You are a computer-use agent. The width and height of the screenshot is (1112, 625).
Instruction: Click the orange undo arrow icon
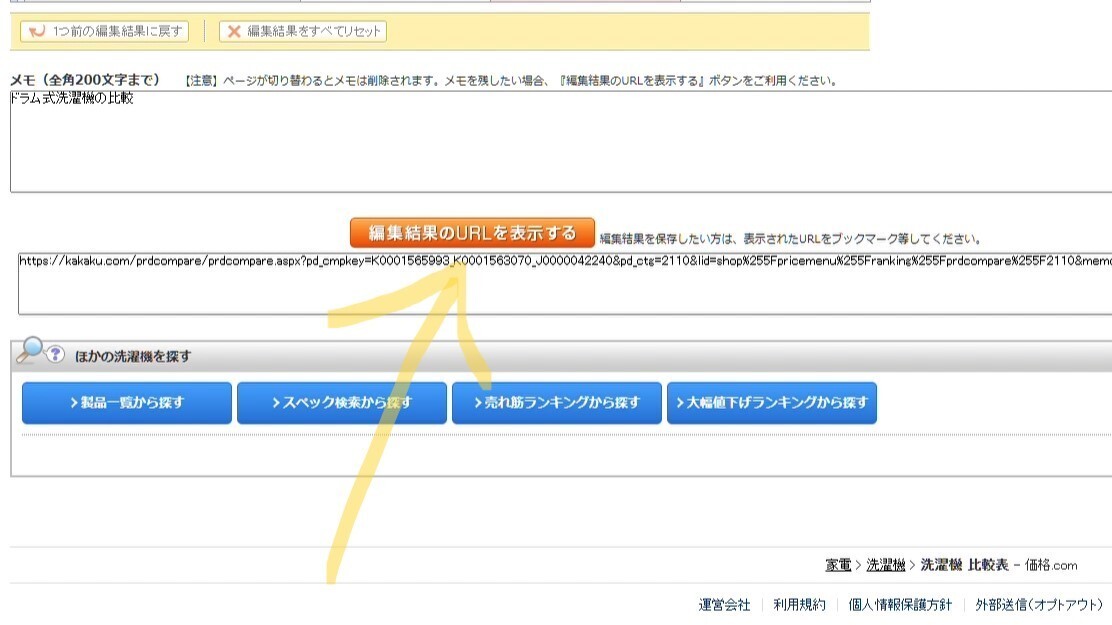click(x=36, y=31)
